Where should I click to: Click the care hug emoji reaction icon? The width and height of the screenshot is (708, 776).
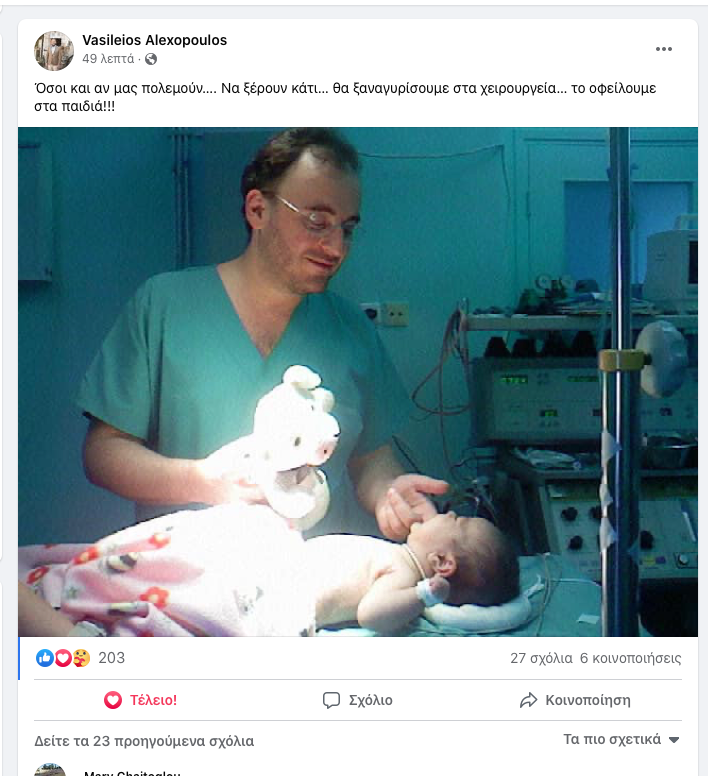(x=81, y=658)
